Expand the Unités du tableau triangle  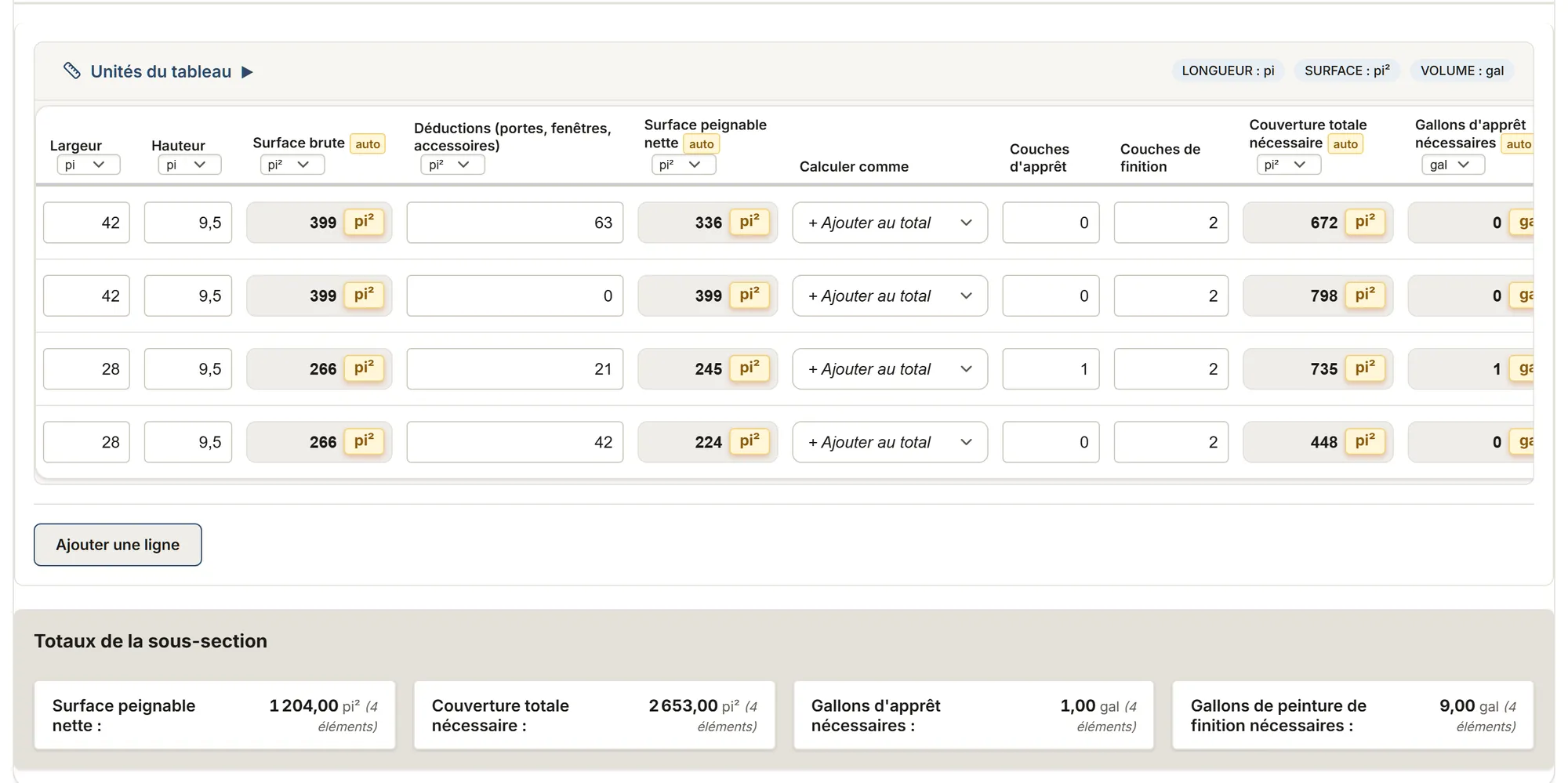(247, 72)
